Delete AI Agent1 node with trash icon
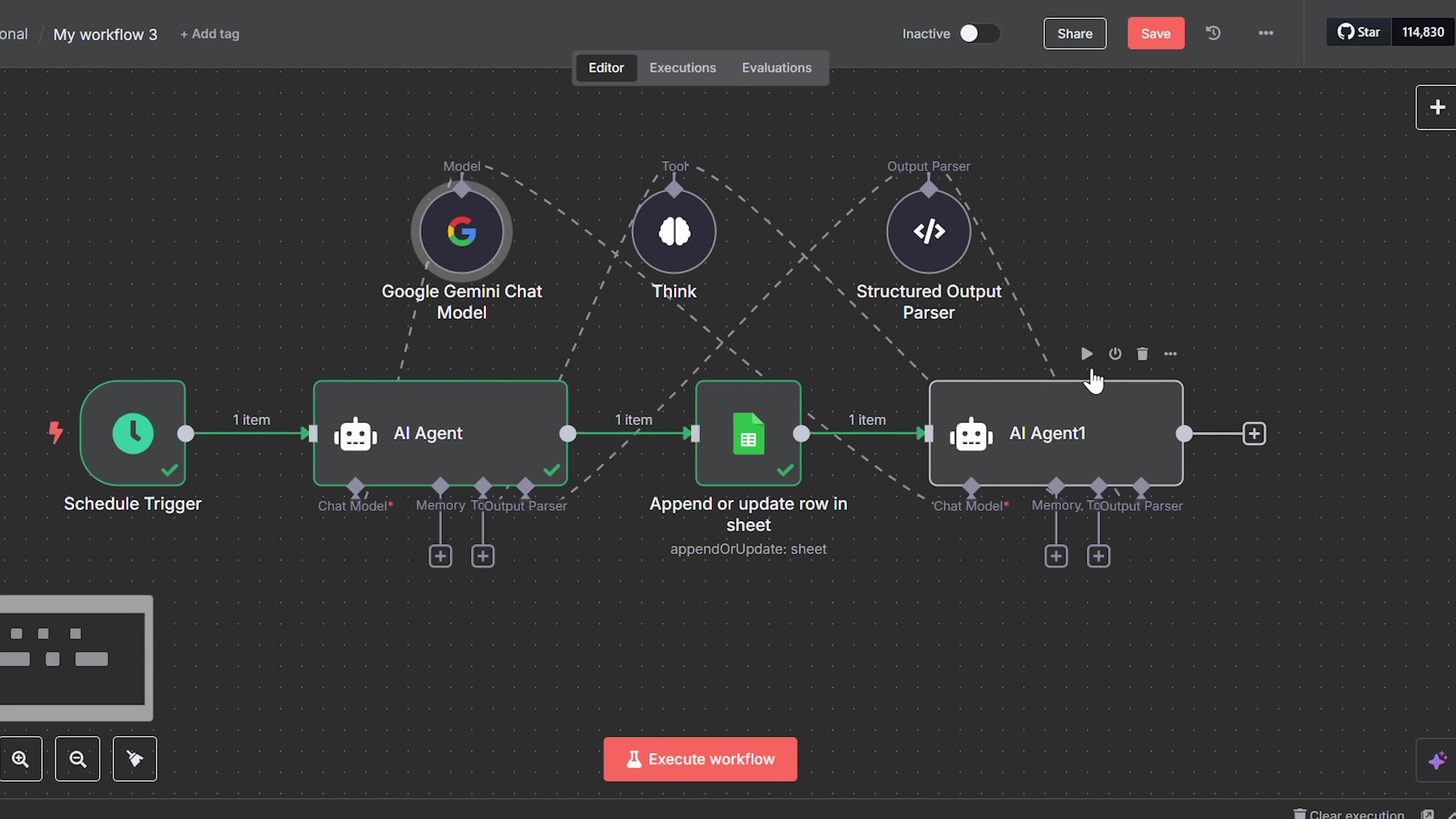Screen dimensions: 1456x819 (1142, 354)
